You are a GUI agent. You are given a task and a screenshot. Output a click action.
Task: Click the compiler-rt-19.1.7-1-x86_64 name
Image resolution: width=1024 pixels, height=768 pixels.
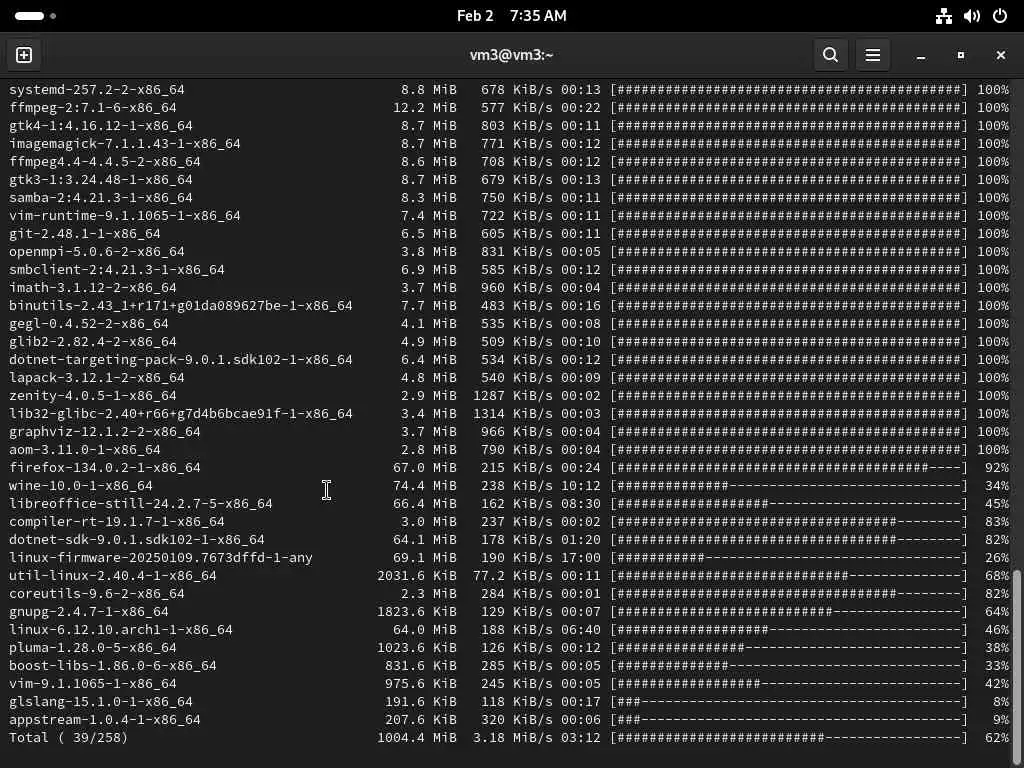[x=117, y=522]
